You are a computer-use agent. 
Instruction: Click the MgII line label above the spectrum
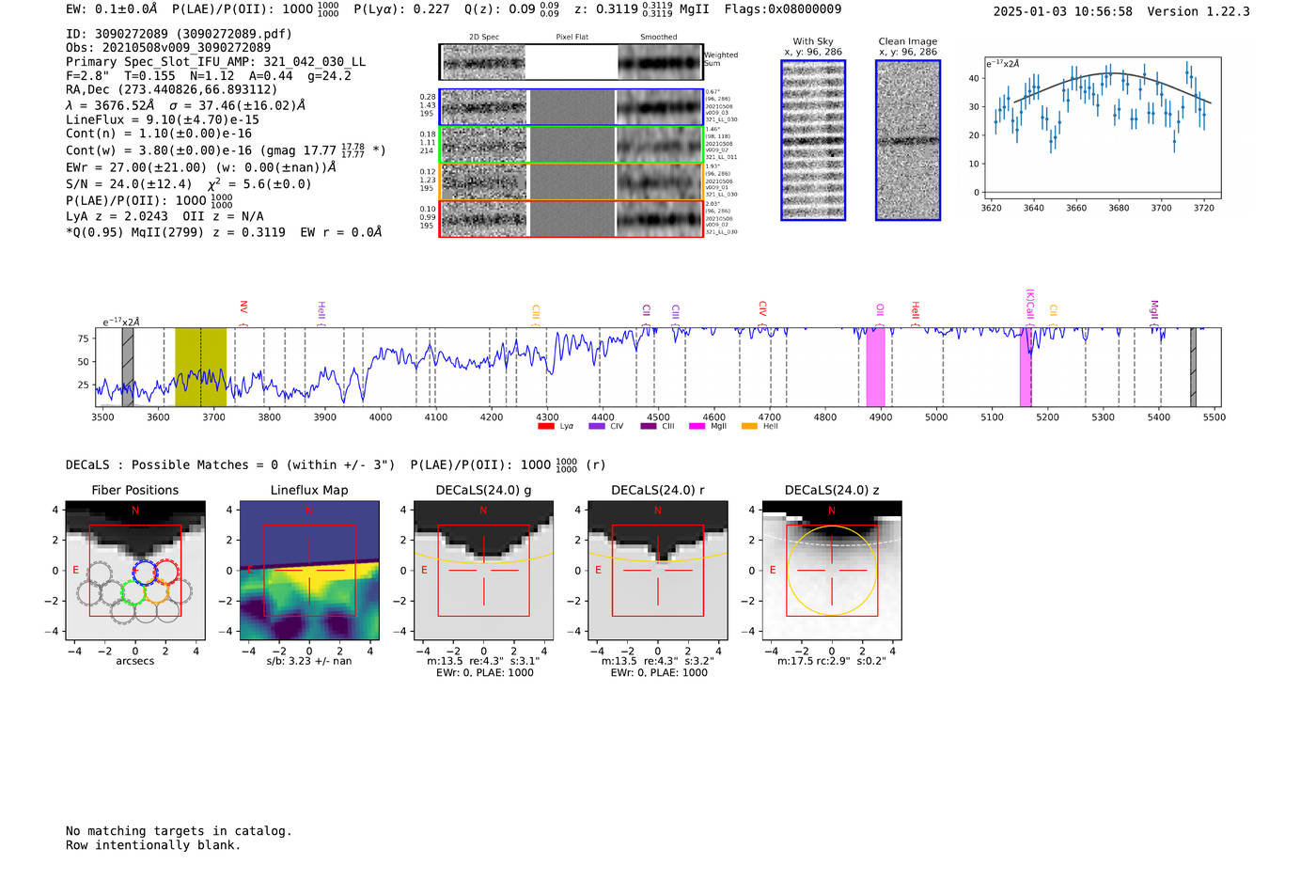(x=1154, y=309)
